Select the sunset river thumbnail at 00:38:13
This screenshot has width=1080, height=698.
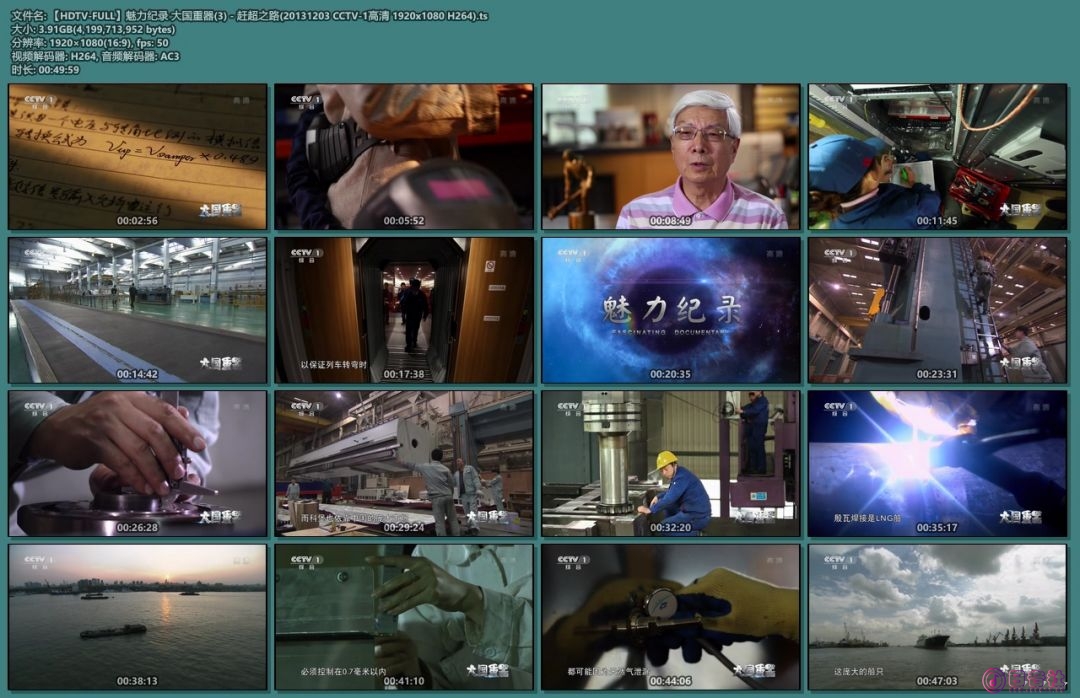pos(138,617)
